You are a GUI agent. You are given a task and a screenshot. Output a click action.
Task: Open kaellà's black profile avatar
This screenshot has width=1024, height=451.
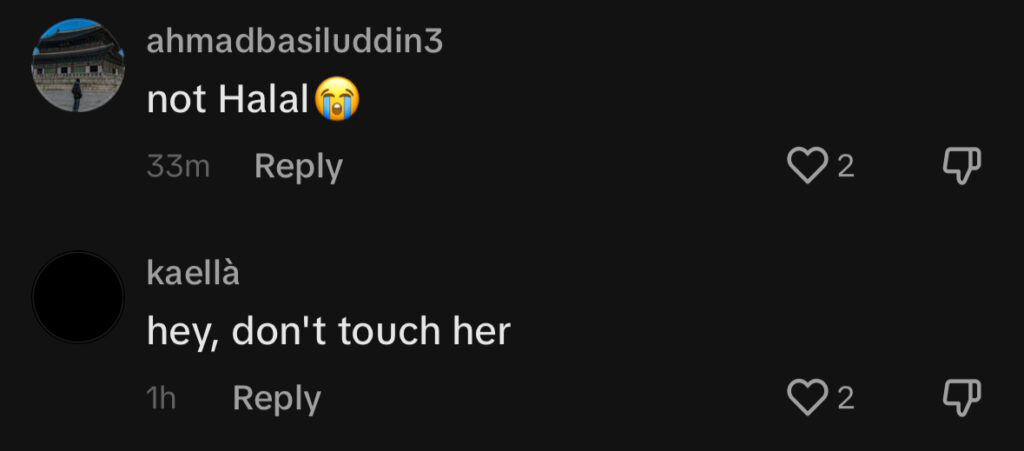[78, 297]
